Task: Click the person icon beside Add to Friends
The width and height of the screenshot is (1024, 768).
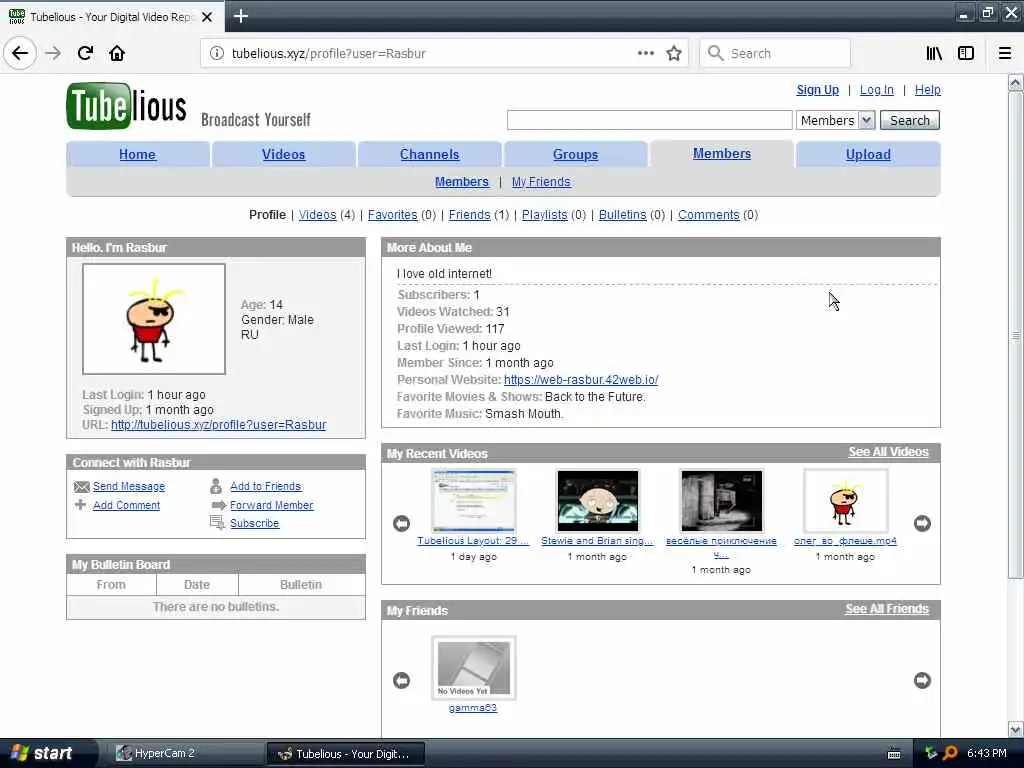Action: tap(216, 486)
